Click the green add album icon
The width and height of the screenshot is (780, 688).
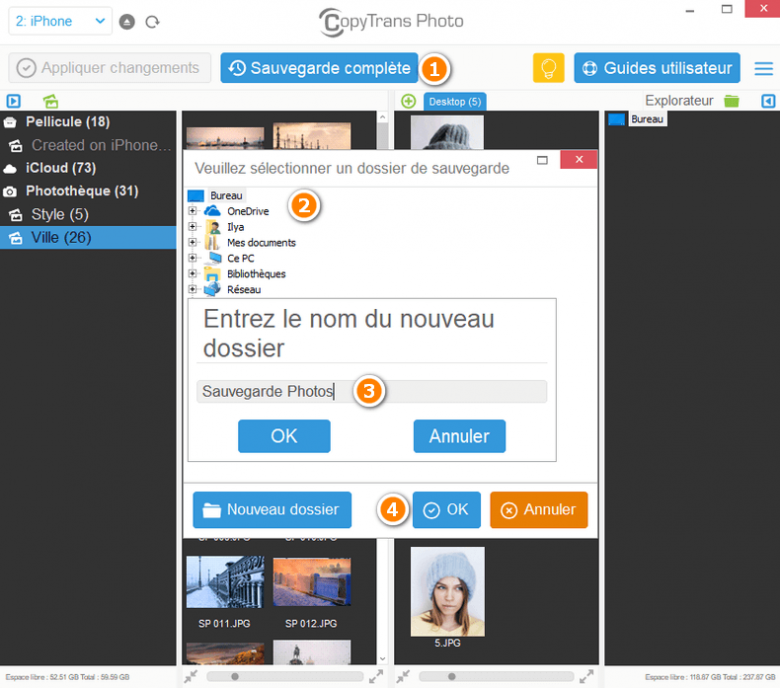[50, 101]
